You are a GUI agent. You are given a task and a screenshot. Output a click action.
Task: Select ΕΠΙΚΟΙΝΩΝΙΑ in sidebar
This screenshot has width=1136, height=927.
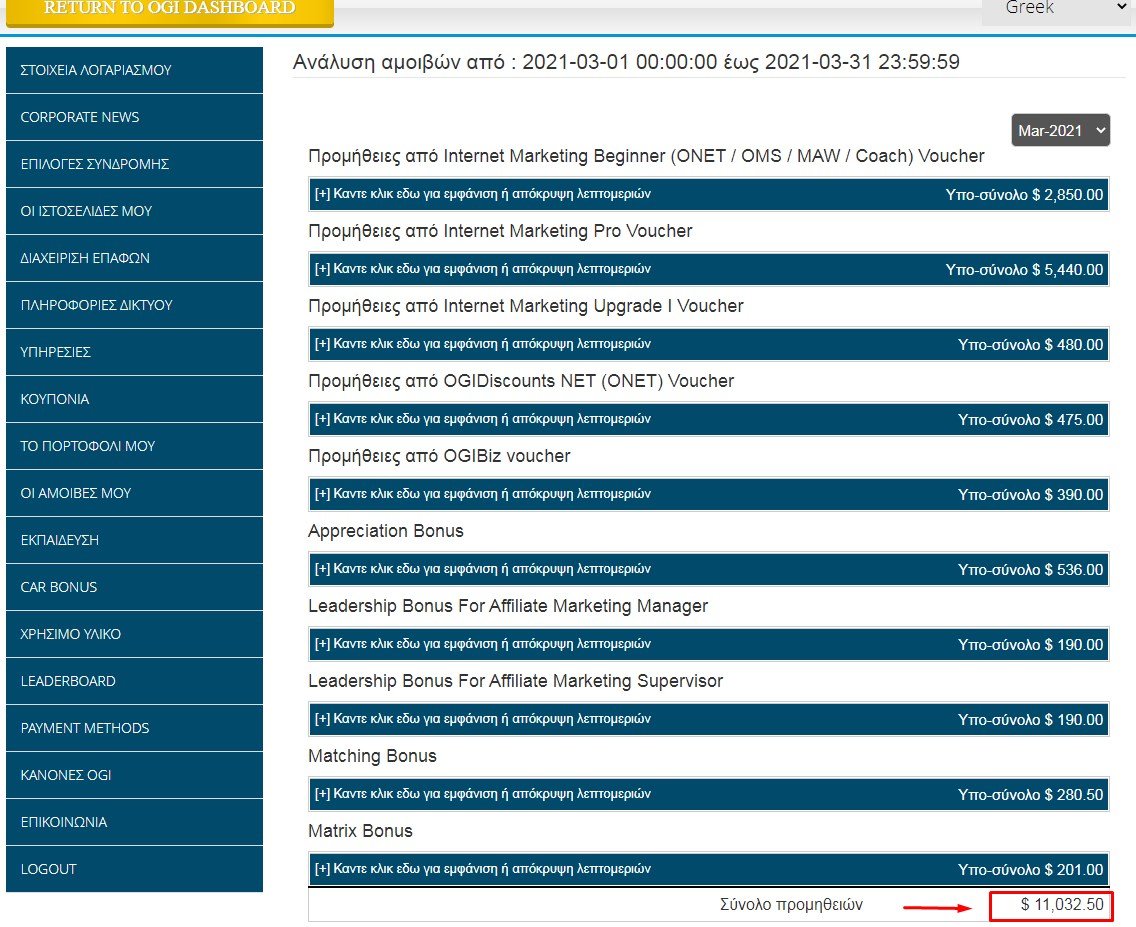click(134, 823)
